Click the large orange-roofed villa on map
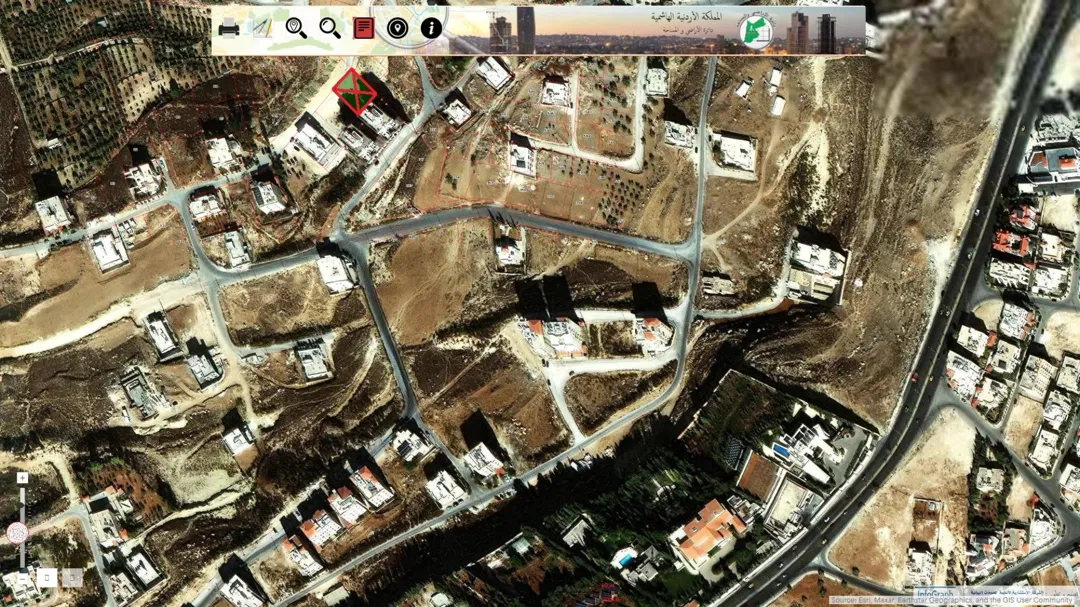 point(707,531)
